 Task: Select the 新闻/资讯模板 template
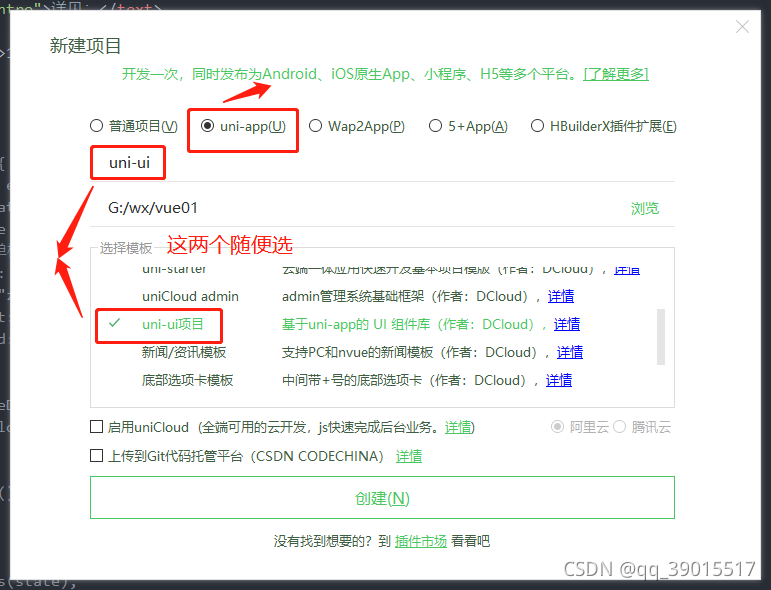[184, 353]
